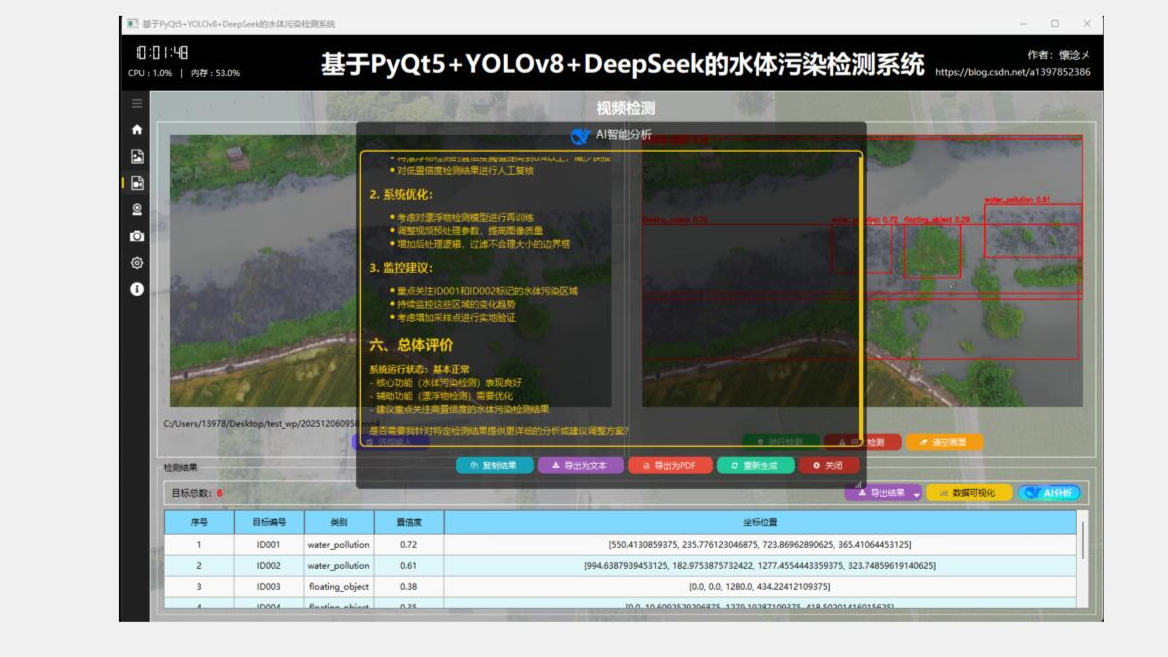Viewport: 1168px width, 657px height.
Task: Open data visualization (数据可视化)
Action: (968, 493)
